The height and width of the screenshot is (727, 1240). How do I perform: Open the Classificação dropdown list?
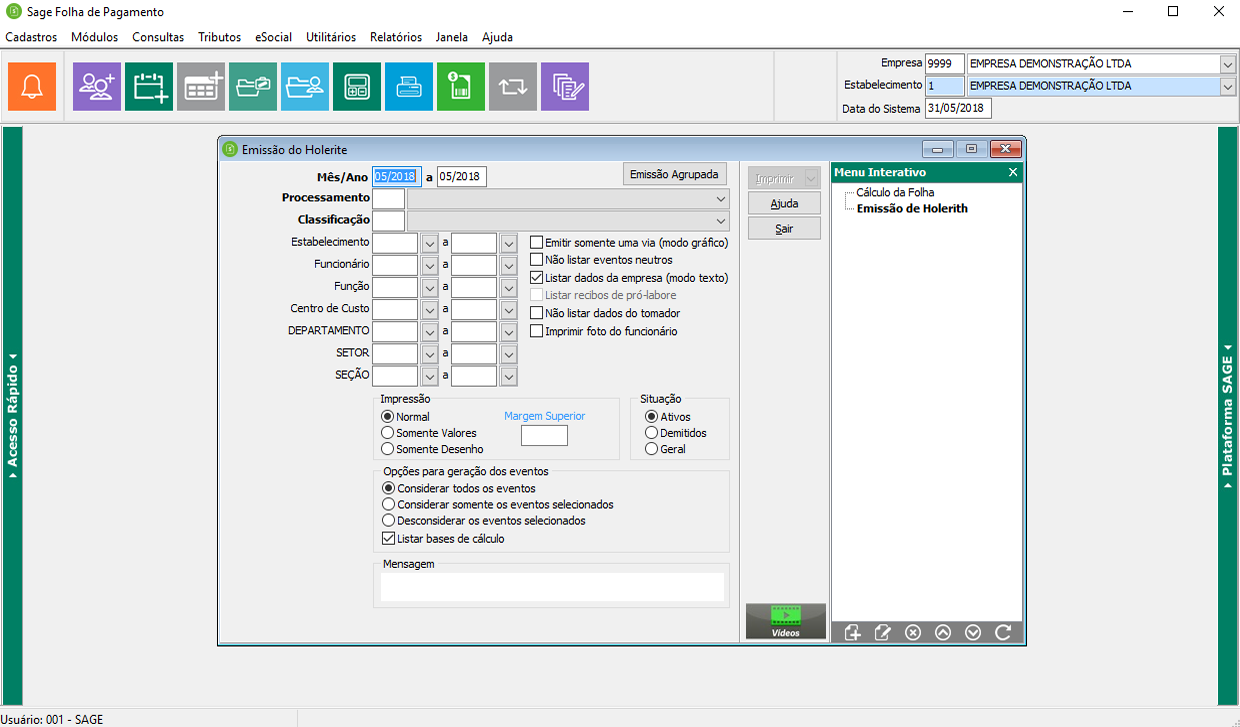tap(721, 220)
